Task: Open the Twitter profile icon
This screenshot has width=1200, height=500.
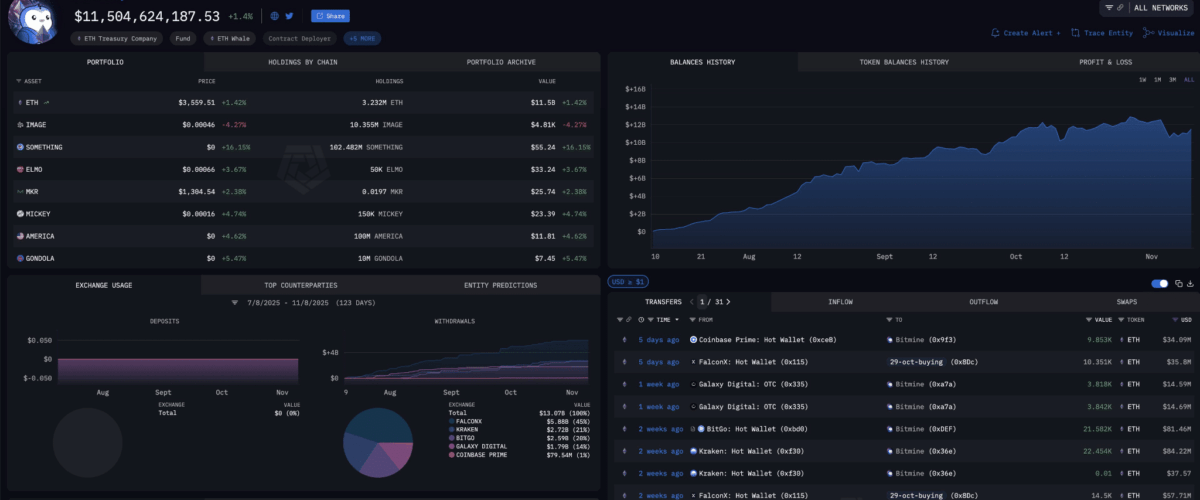Action: pos(290,16)
